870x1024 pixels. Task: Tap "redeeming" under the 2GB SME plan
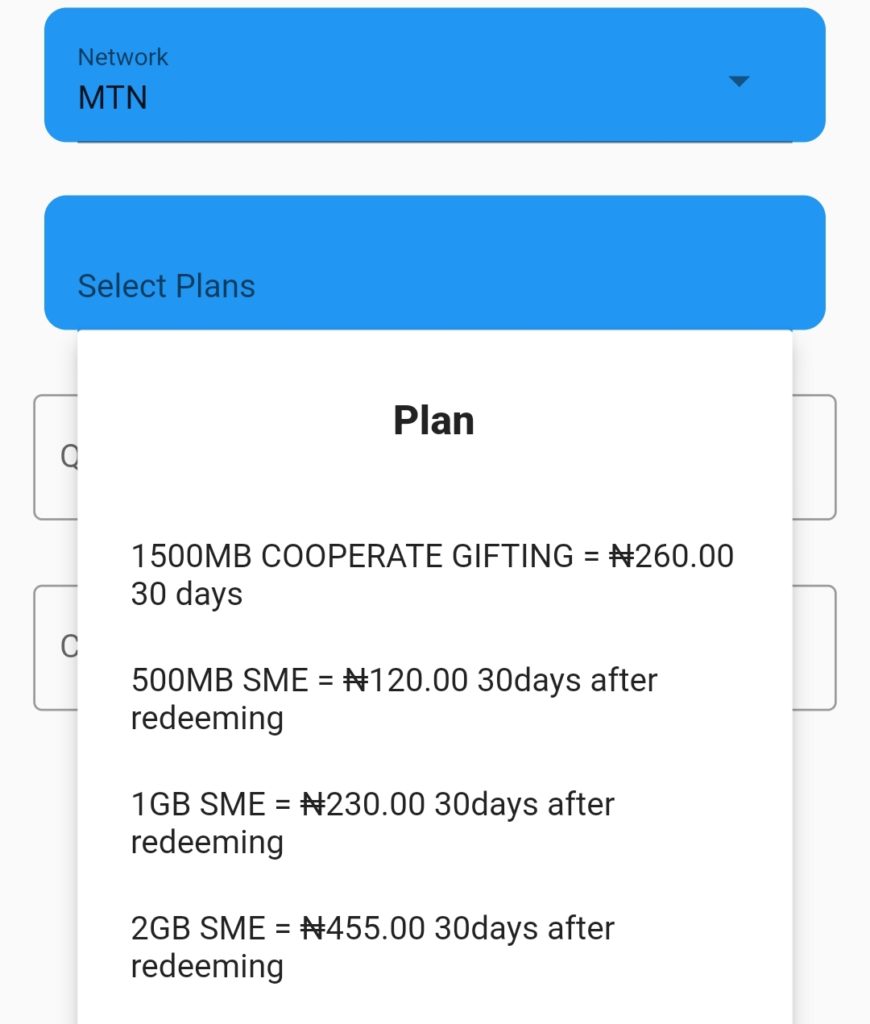[x=207, y=966]
